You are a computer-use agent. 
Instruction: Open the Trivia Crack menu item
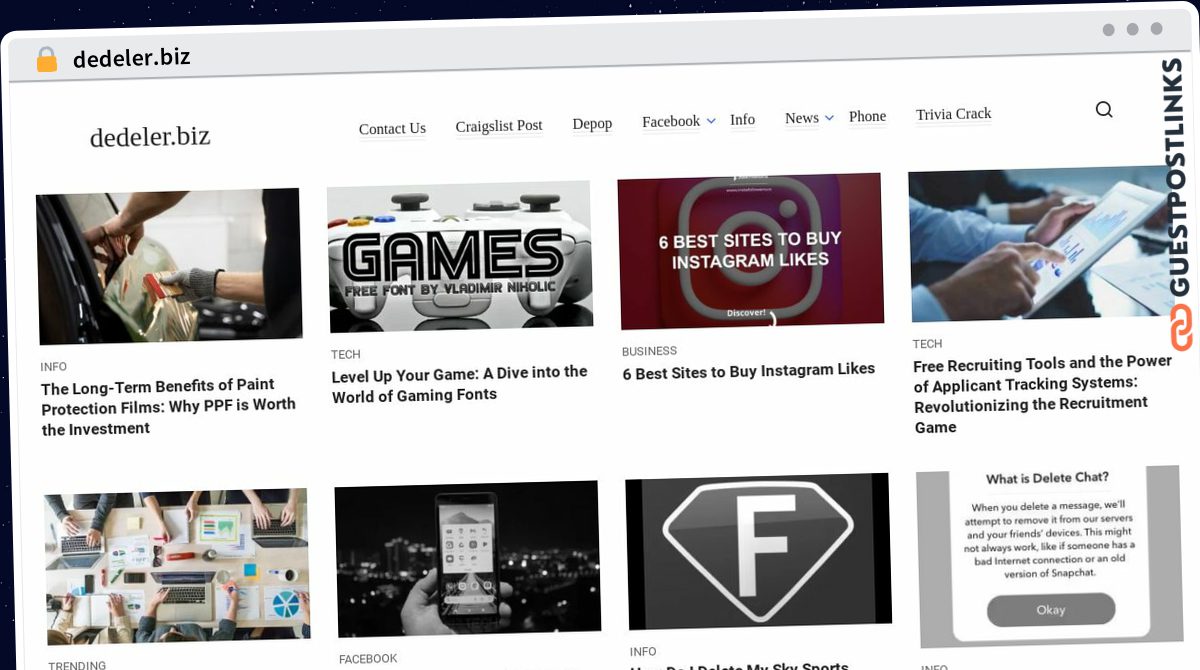point(954,114)
